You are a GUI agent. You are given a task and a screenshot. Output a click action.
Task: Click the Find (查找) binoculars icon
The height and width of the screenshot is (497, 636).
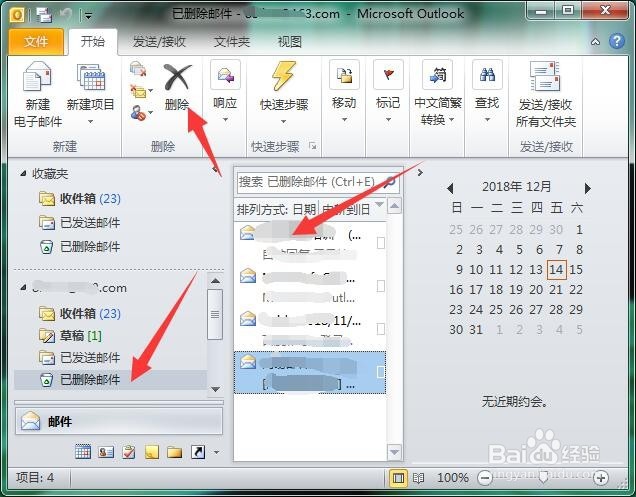tap(487, 75)
